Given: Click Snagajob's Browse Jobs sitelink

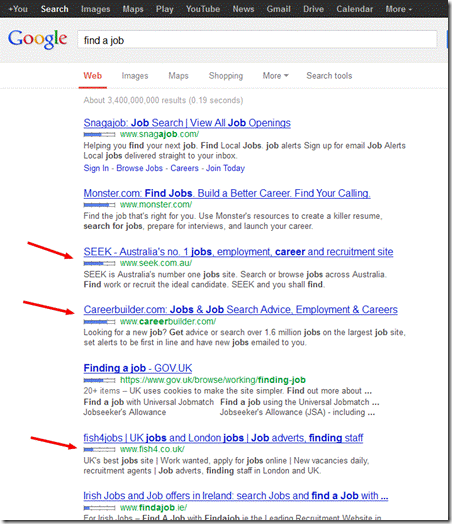Looking at the screenshot, I should pos(139,168).
